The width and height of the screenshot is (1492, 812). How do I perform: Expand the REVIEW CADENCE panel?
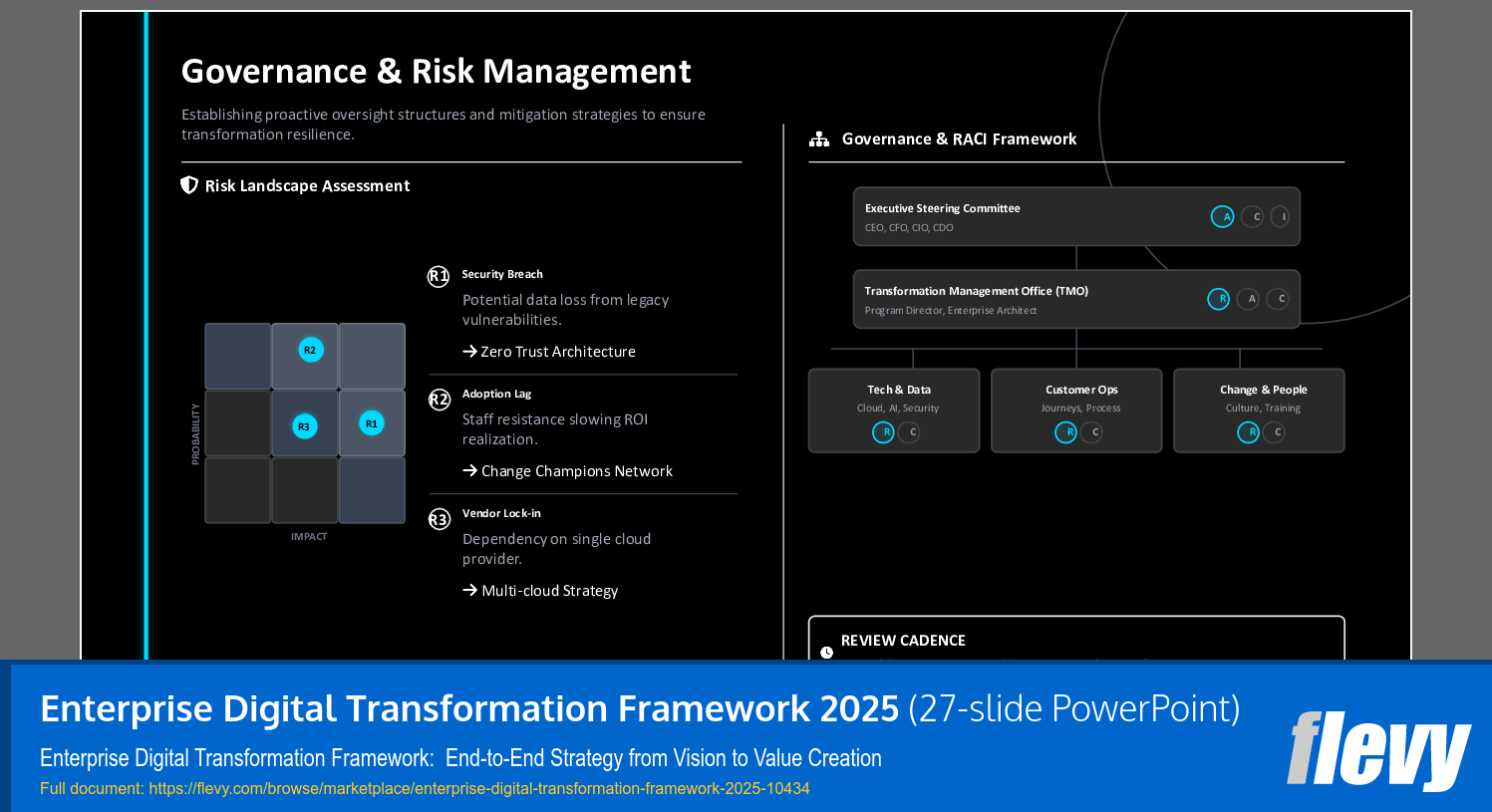pos(1076,641)
